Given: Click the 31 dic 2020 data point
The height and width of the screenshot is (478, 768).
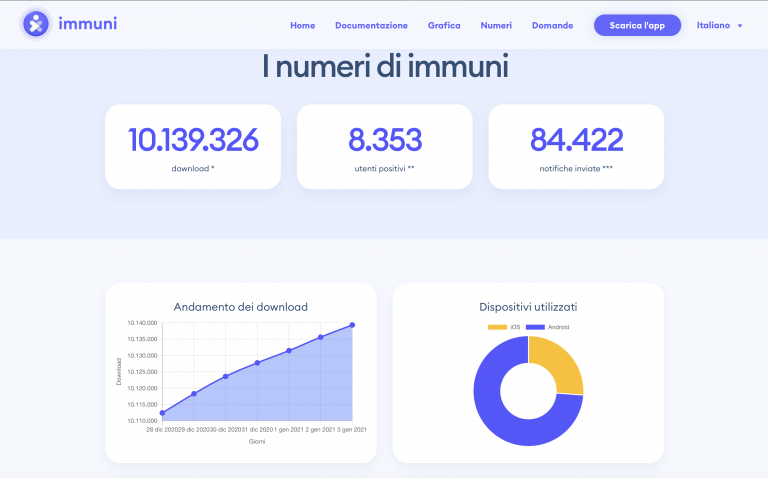Looking at the screenshot, I should coord(257,363).
